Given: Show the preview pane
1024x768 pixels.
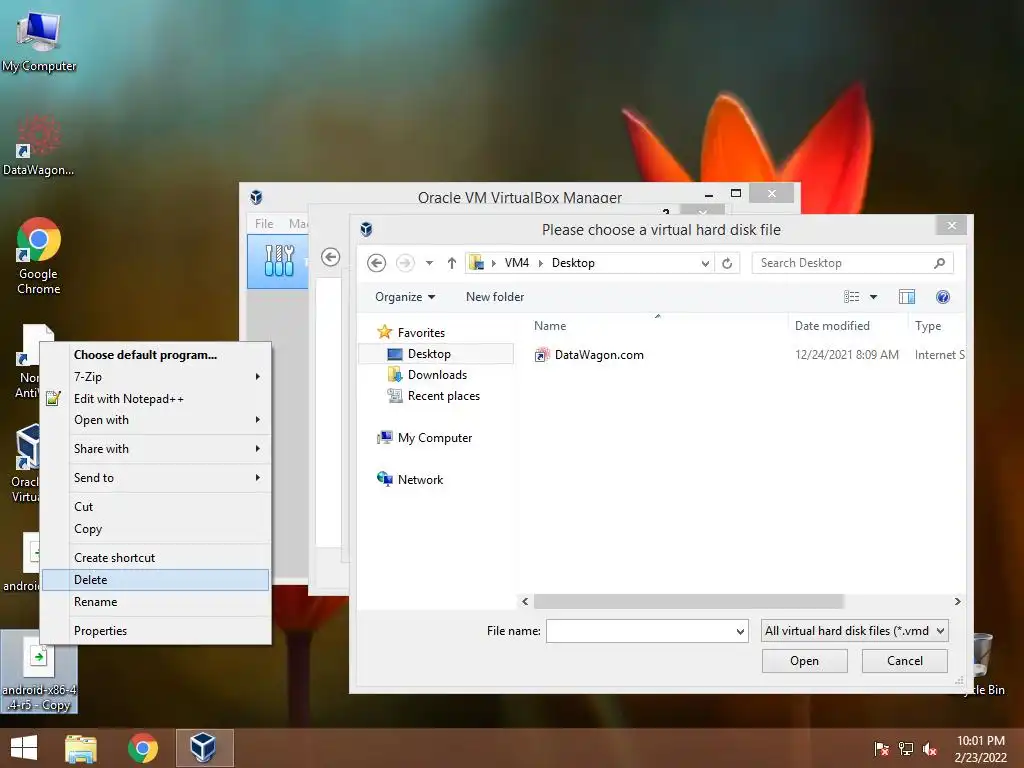Looking at the screenshot, I should pyautogui.click(x=906, y=297).
